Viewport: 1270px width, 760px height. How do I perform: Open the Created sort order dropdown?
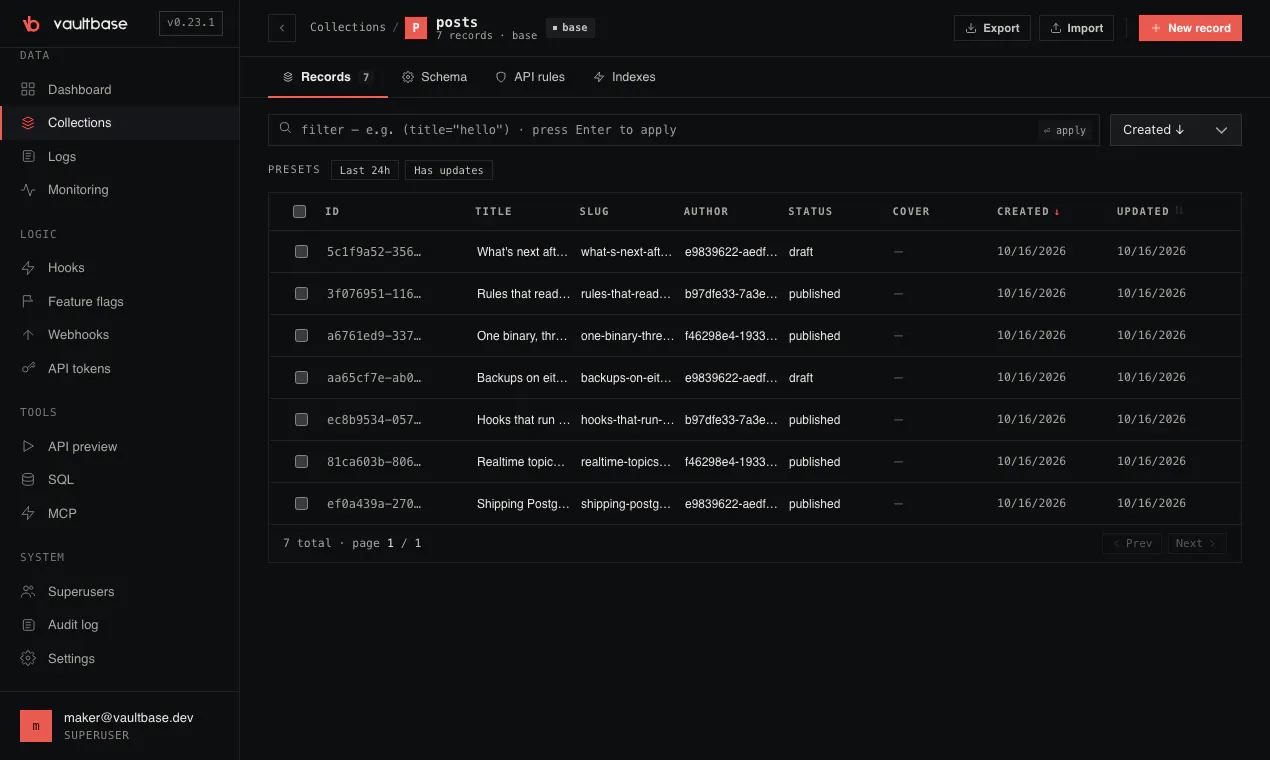(1176, 130)
